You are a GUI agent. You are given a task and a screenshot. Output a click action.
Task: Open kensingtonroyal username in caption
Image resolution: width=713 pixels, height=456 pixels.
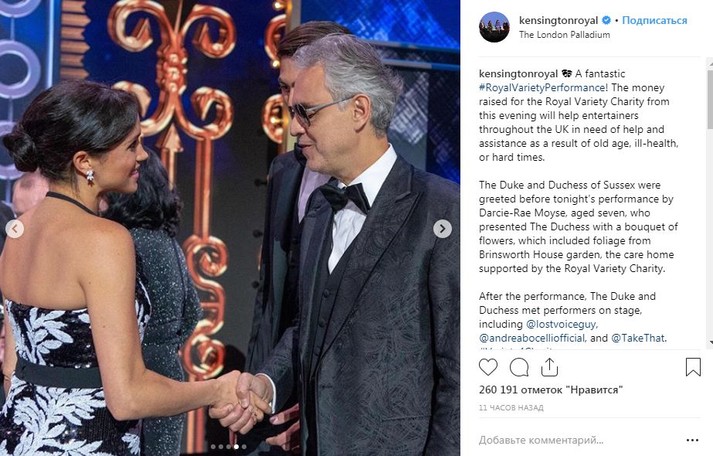point(518,74)
